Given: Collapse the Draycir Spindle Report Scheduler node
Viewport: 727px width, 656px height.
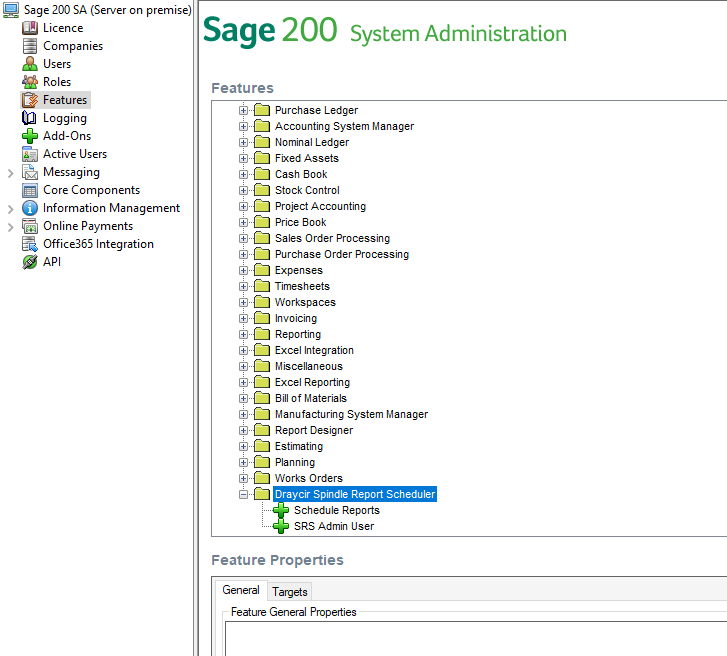Looking at the screenshot, I should click(x=243, y=494).
